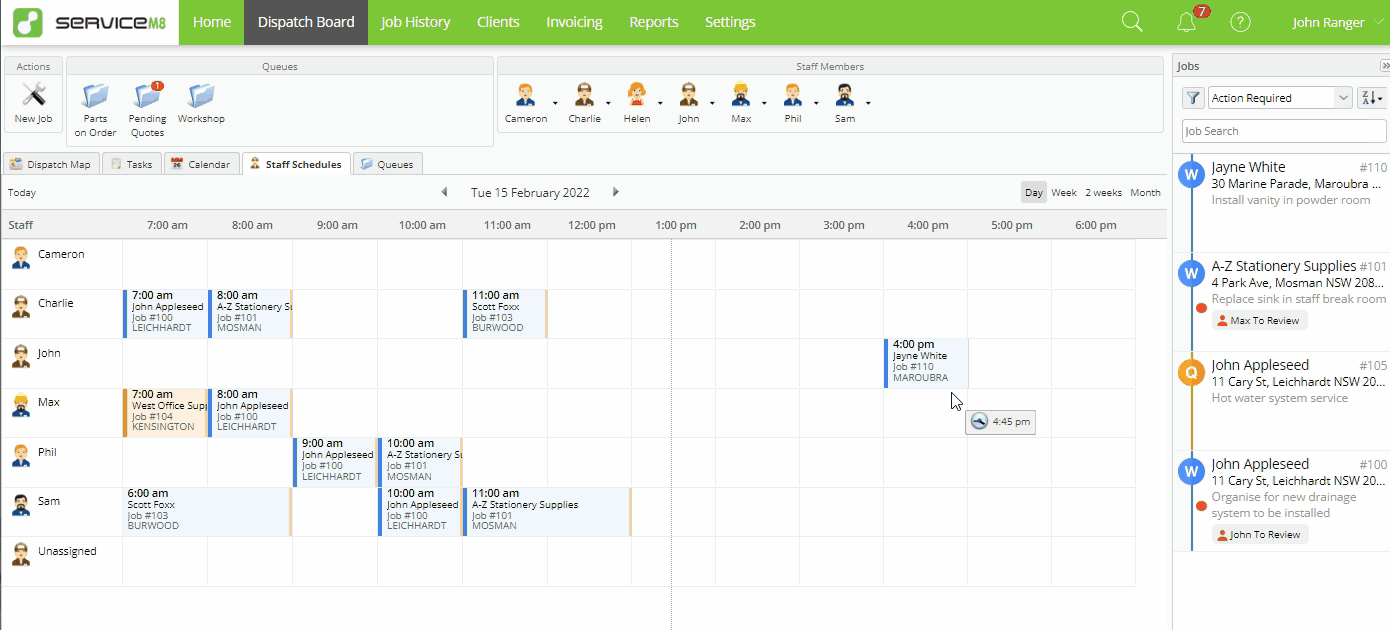Viewport: 1390px width, 630px height.
Task: Open Invoicing menu
Action: [574, 22]
